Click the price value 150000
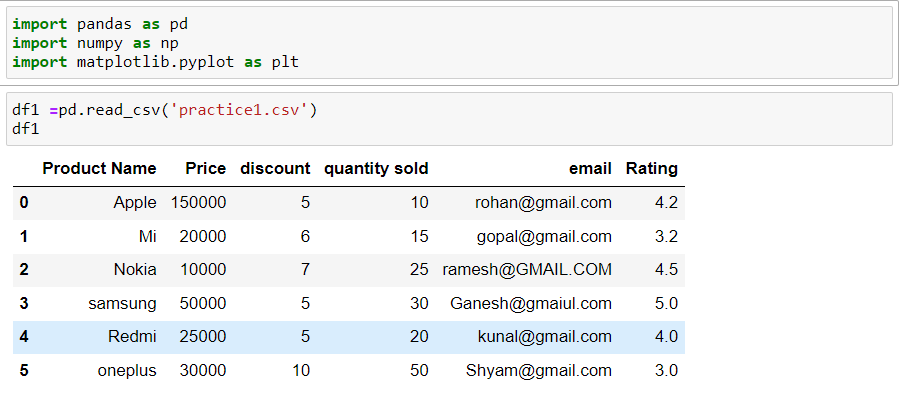901x413 pixels. click(198, 203)
